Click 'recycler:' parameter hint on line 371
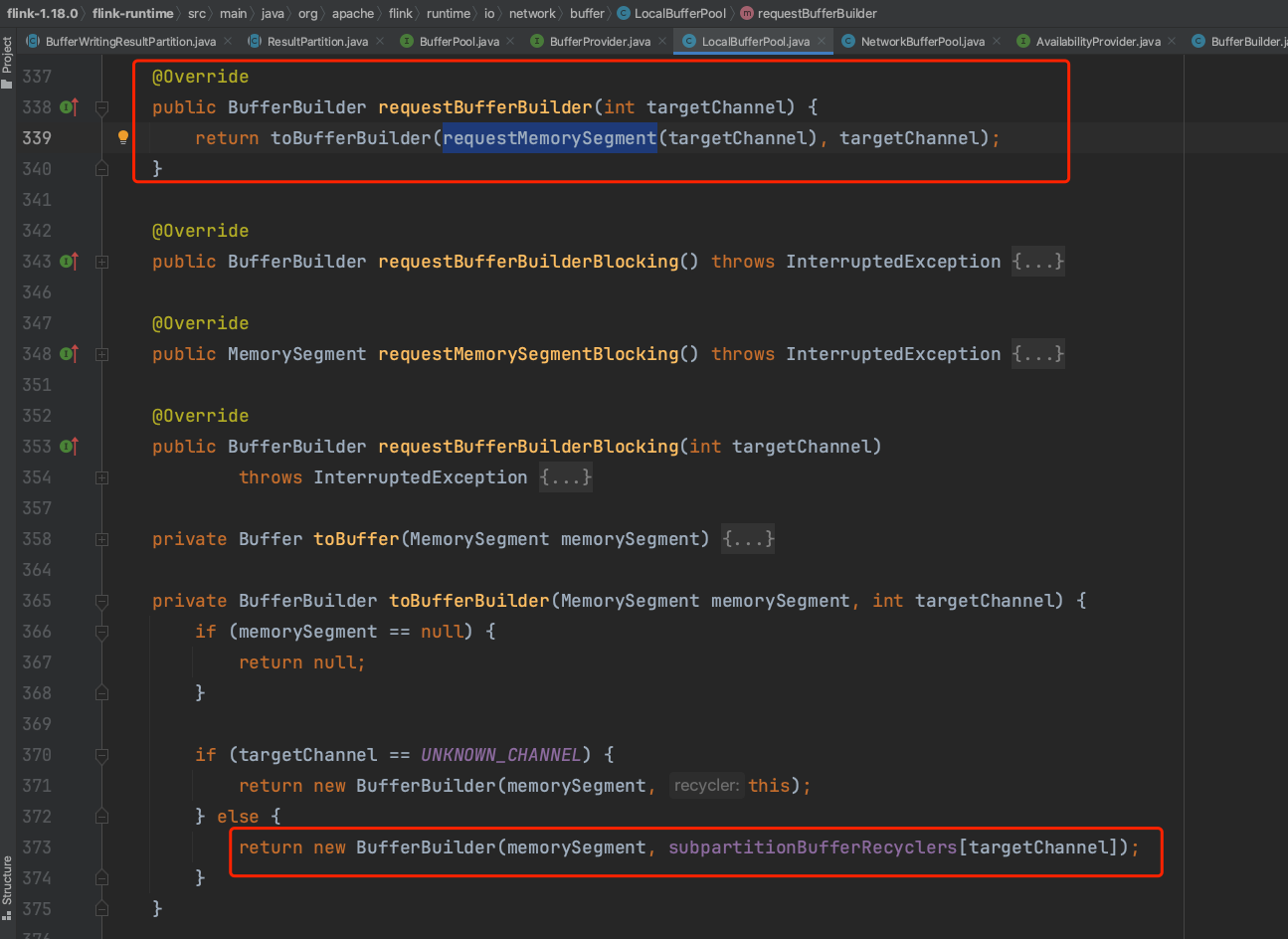The width and height of the screenshot is (1288, 939). pos(706,786)
